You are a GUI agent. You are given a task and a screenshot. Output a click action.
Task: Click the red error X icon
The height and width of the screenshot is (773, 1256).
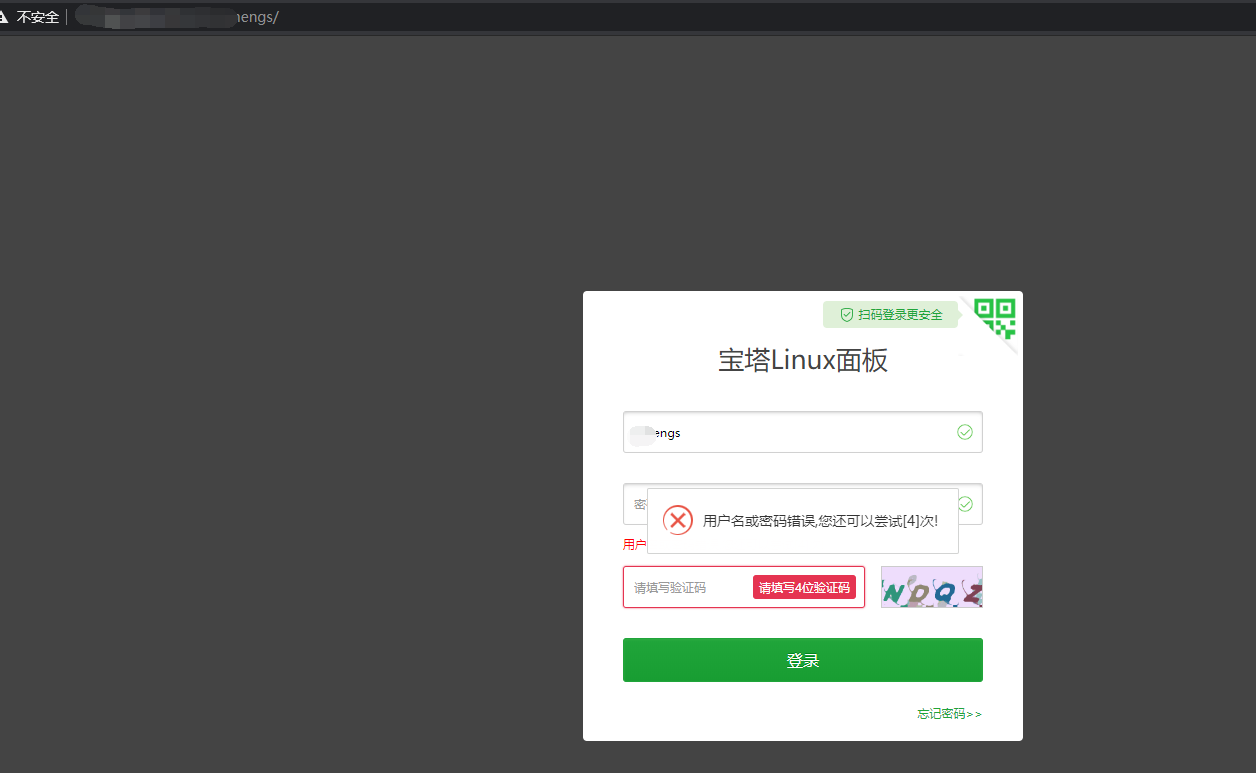[x=678, y=520]
